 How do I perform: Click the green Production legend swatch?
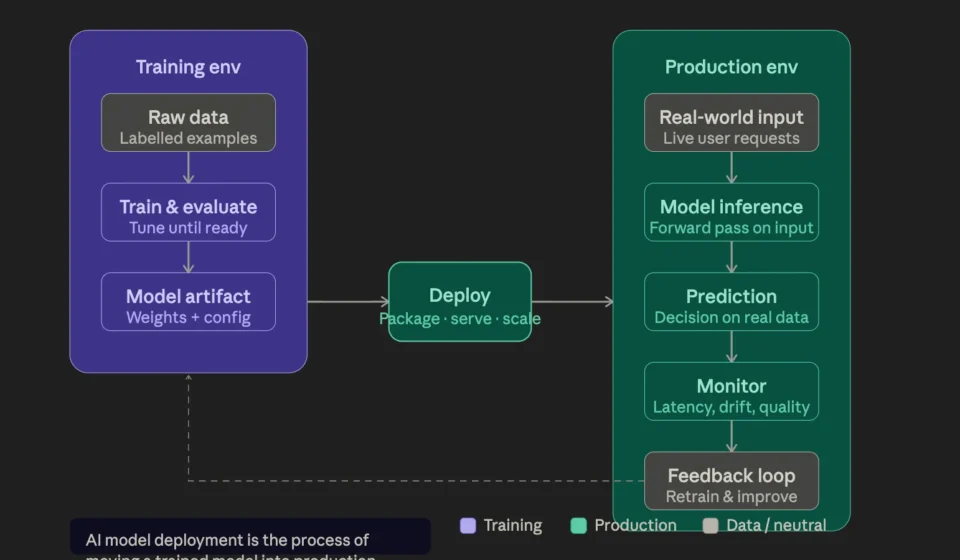pos(579,526)
